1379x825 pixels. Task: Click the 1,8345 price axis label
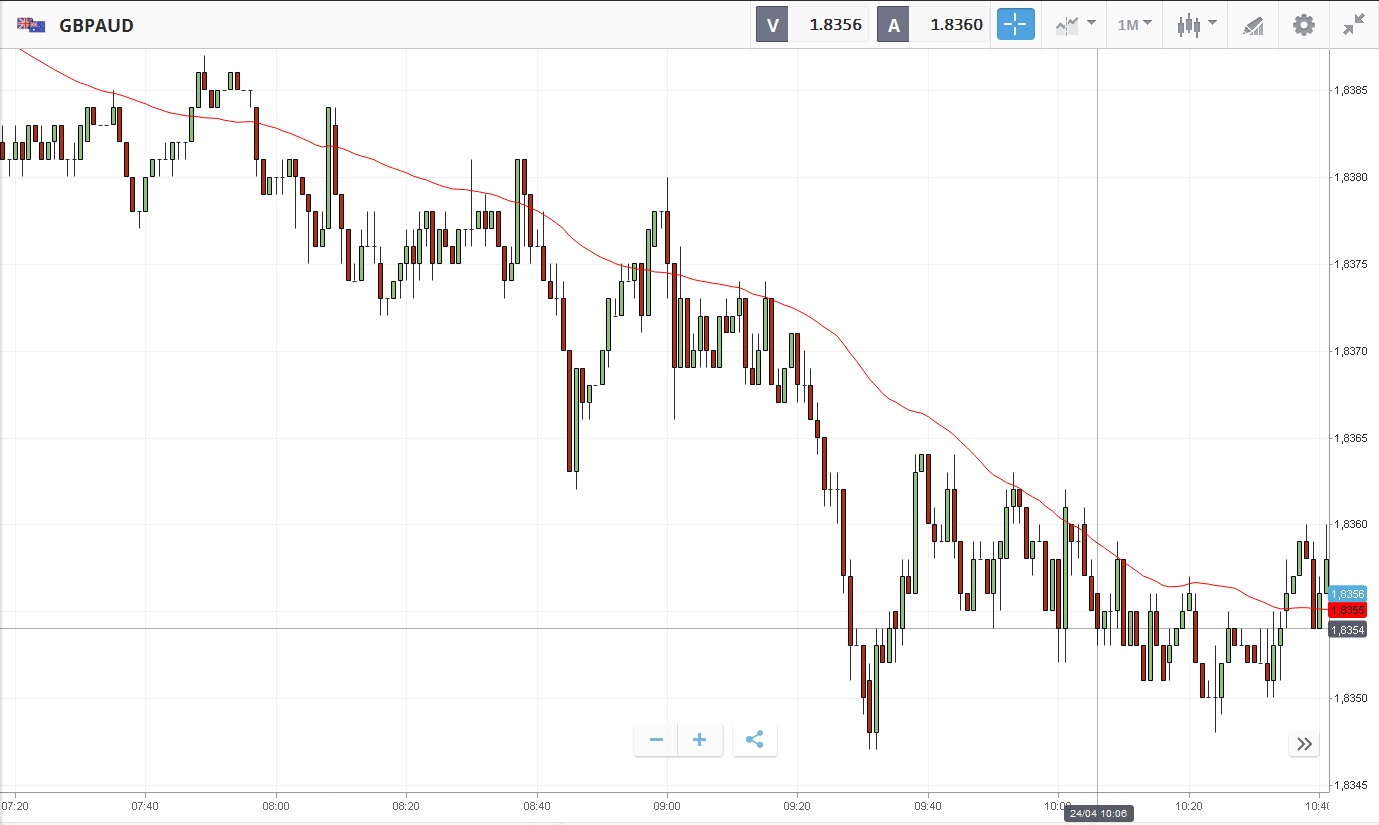click(x=1351, y=785)
